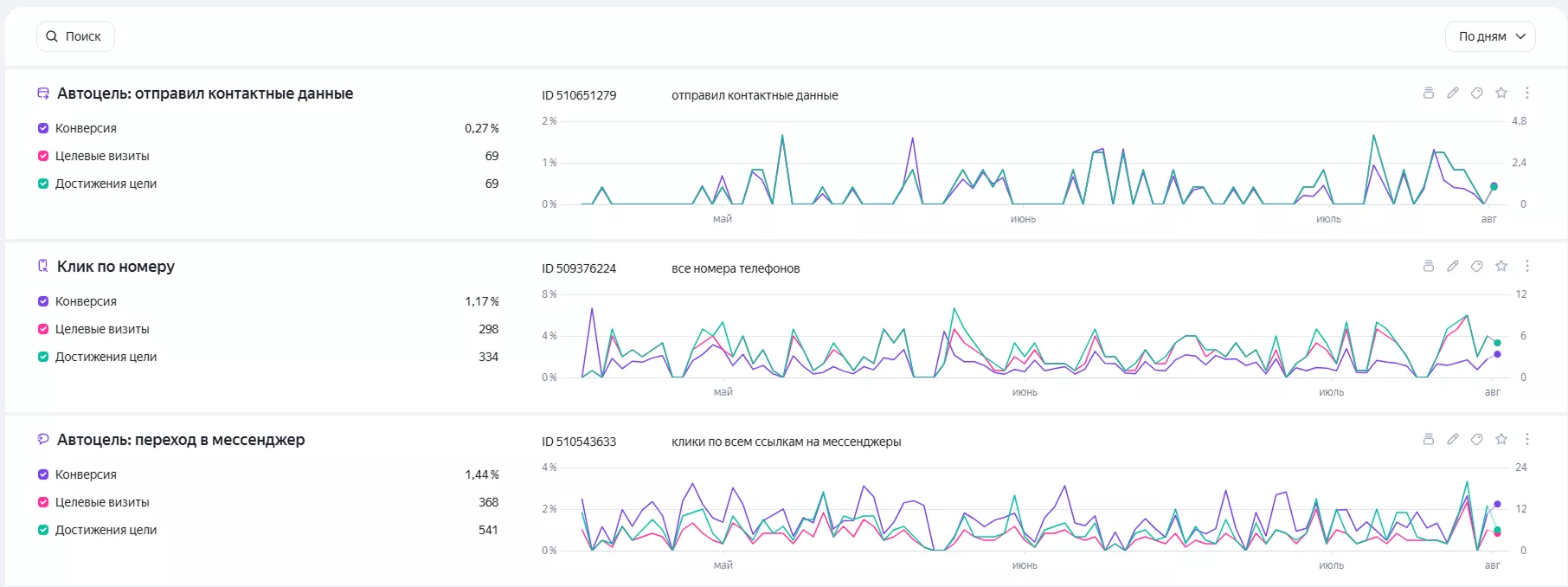Edit the 'Клик по номеру' goal with pencil
This screenshot has width=1568, height=587.
pyautogui.click(x=1453, y=266)
